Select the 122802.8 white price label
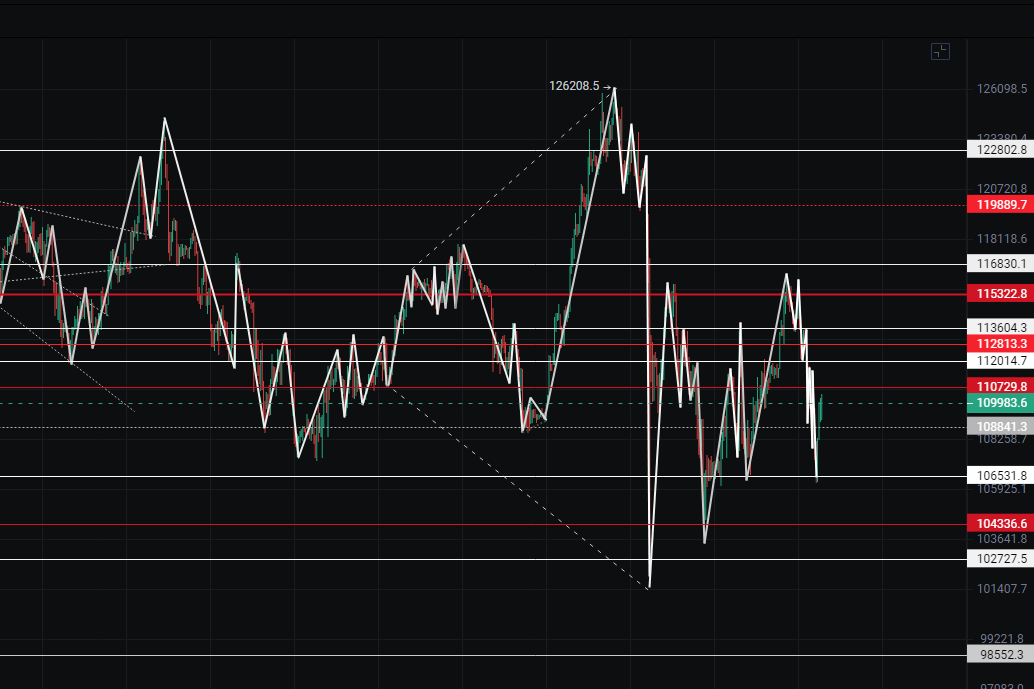 click(x=1000, y=150)
